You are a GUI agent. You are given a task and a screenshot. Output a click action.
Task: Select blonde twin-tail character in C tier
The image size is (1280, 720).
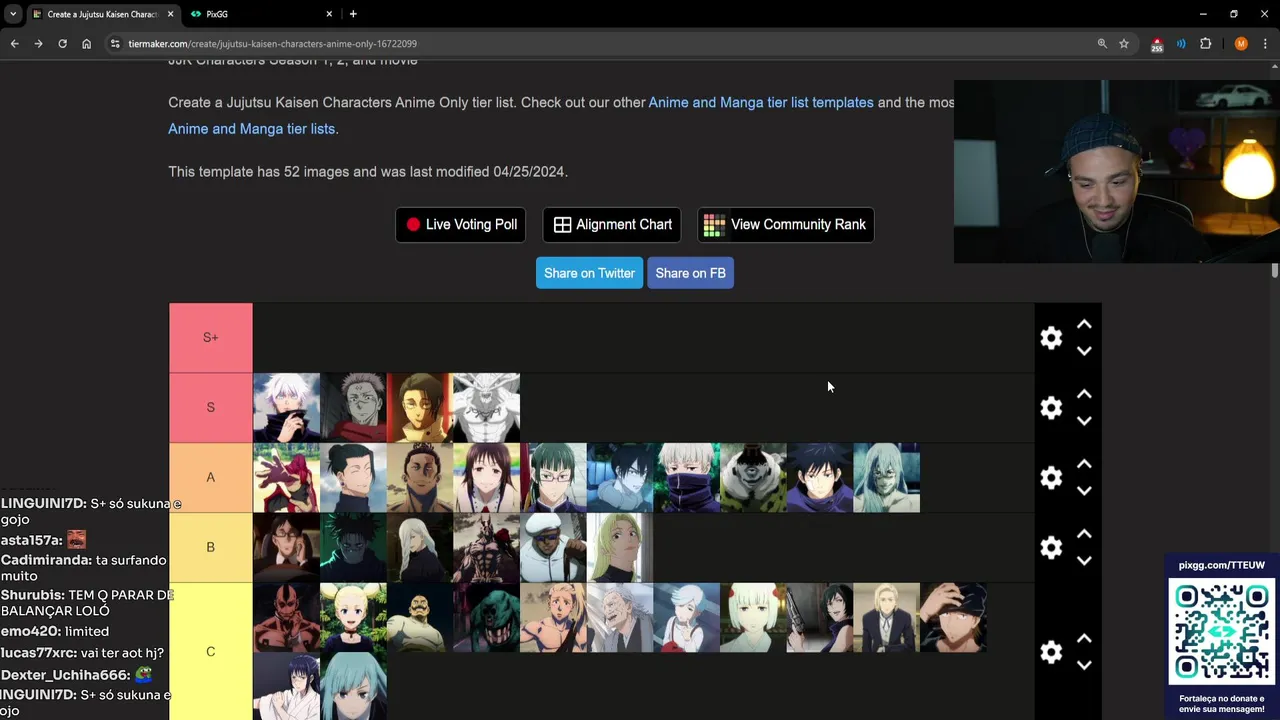(x=353, y=618)
